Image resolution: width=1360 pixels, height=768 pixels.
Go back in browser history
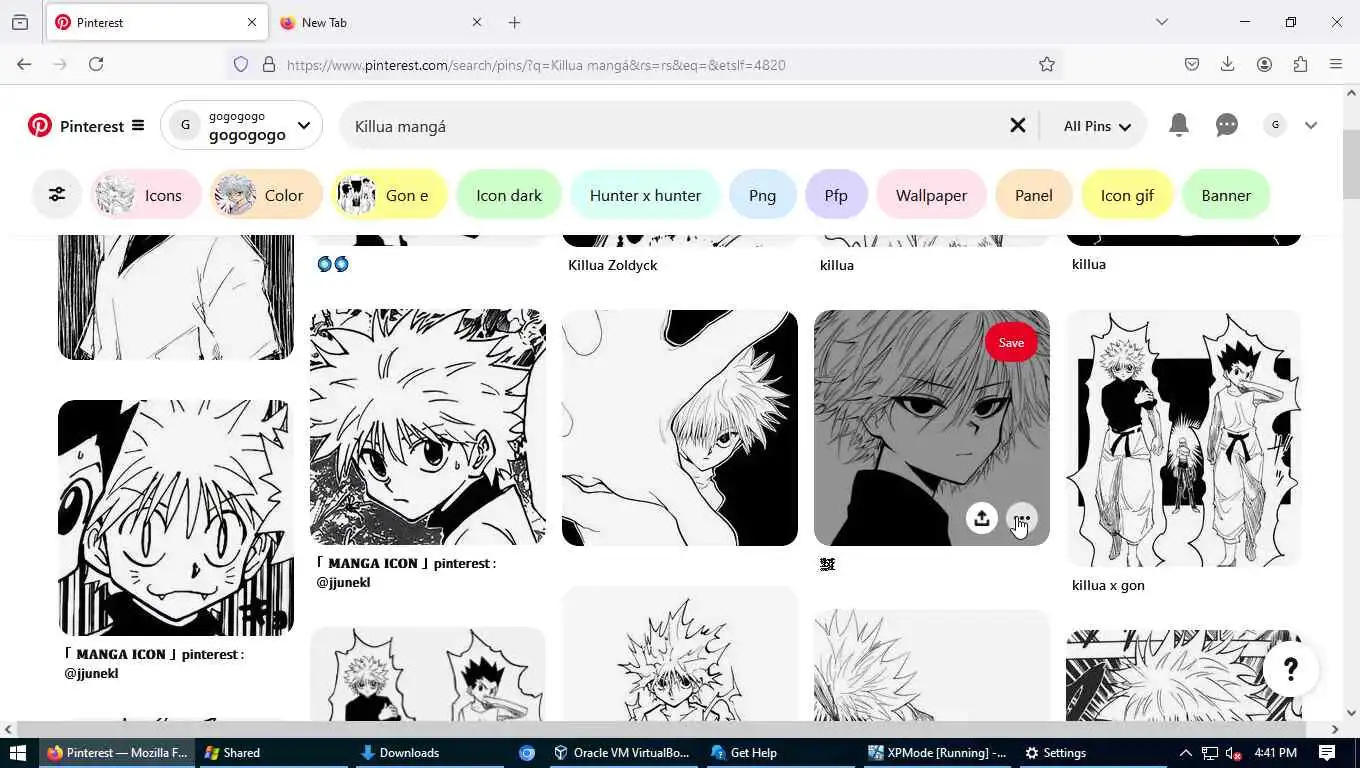(24, 64)
